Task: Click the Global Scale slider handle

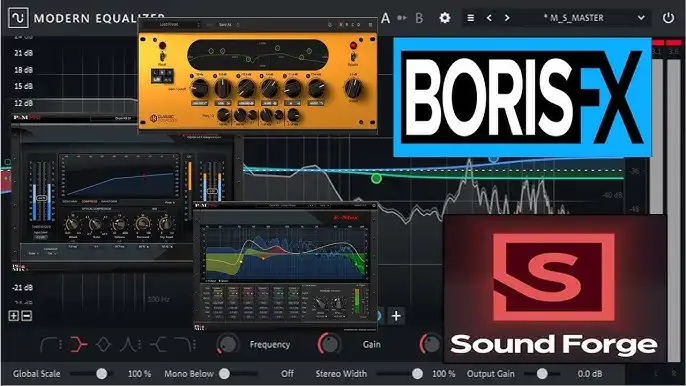Action: pos(102,374)
